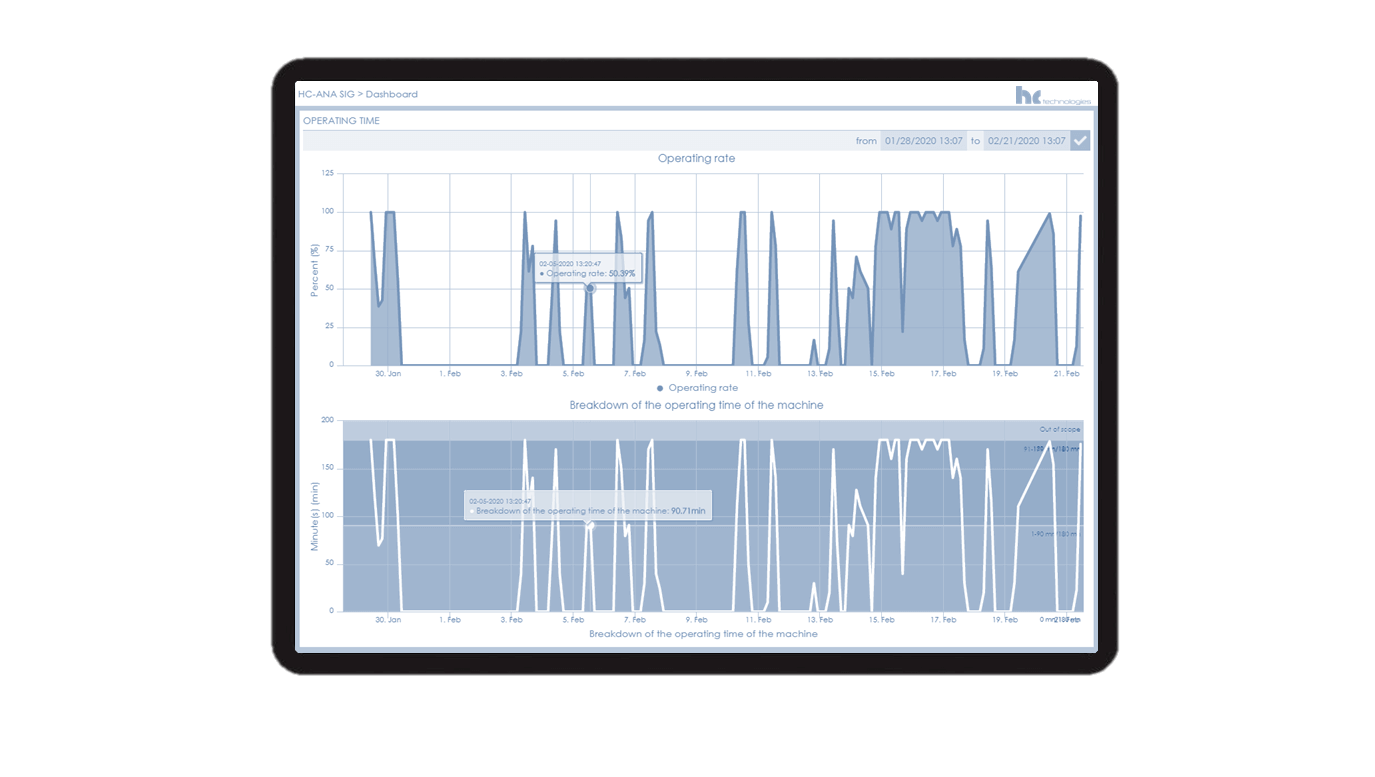Screen dimensions: 1375x777
Task: Select Dashboard in the breadcrumb trail
Action: click(x=393, y=94)
